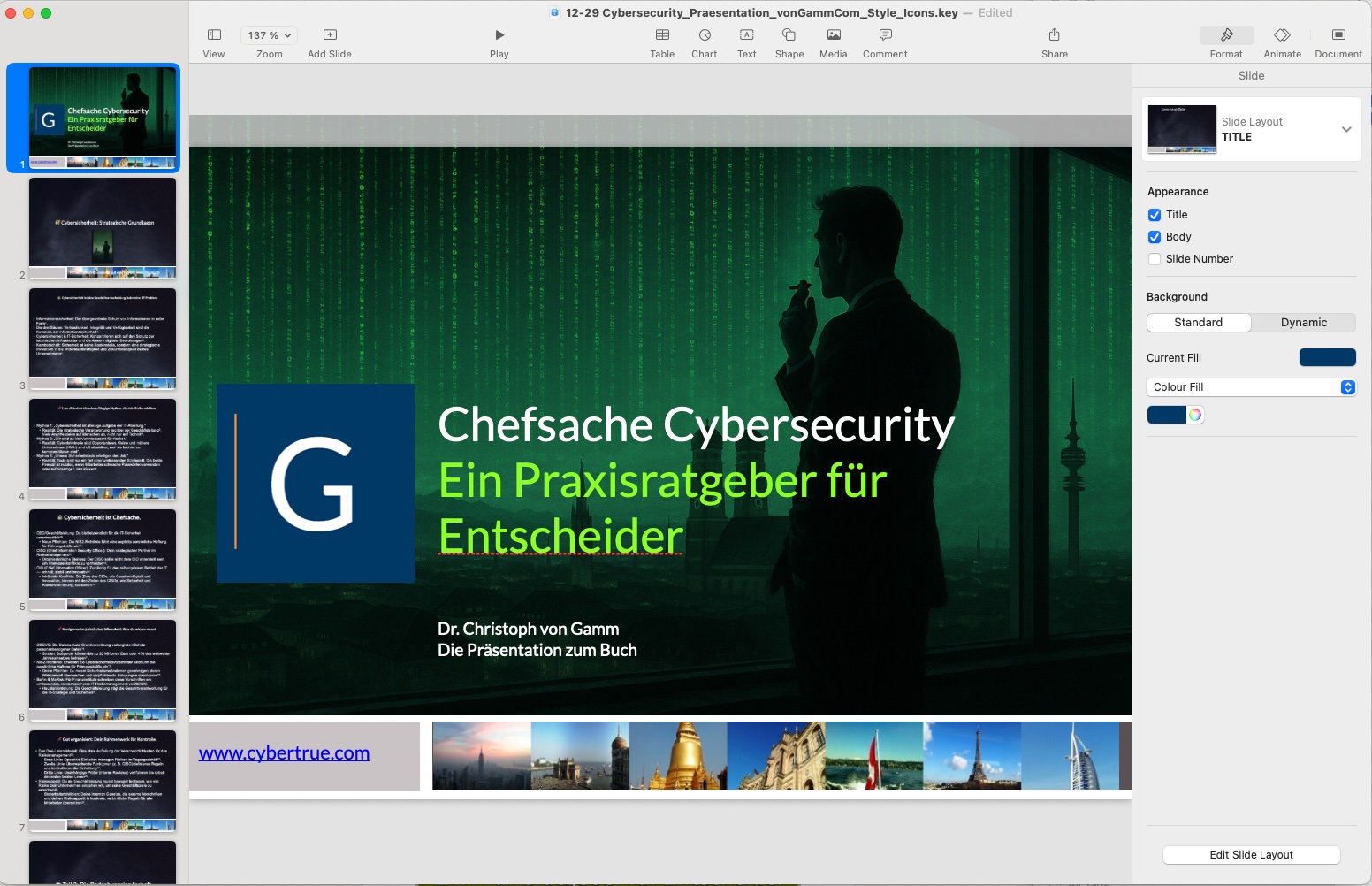Click the www.cybertrue.com link on slide
The image size is (1372, 886).
click(x=284, y=753)
